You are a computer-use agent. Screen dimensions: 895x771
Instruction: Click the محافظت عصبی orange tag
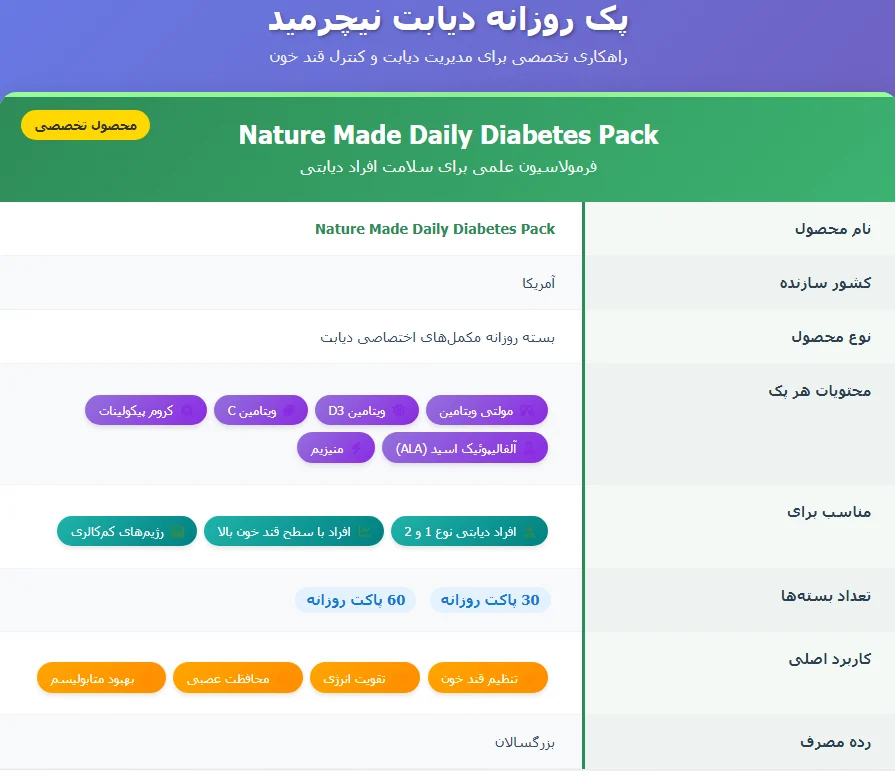click(237, 678)
